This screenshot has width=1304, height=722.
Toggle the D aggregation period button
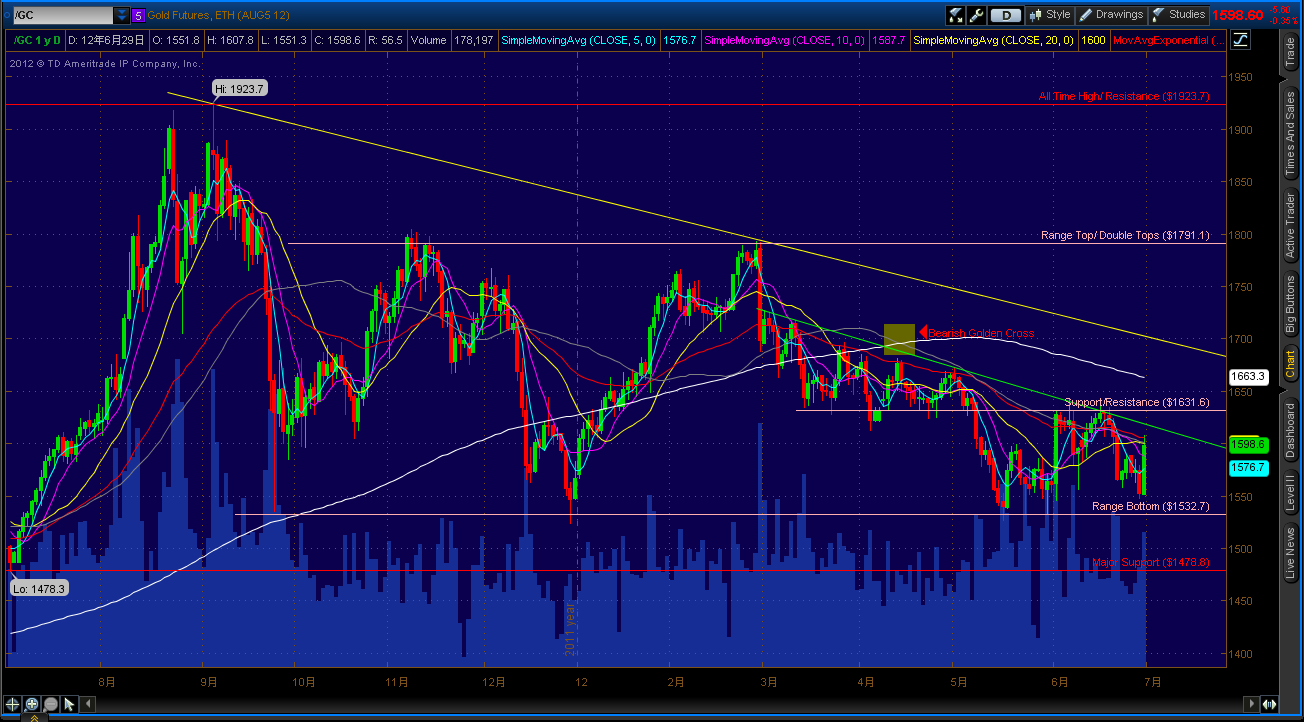[1007, 13]
